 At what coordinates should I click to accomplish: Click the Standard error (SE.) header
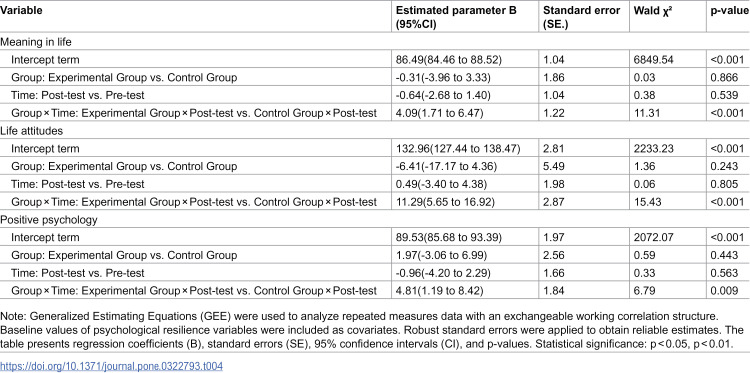tap(581, 16)
